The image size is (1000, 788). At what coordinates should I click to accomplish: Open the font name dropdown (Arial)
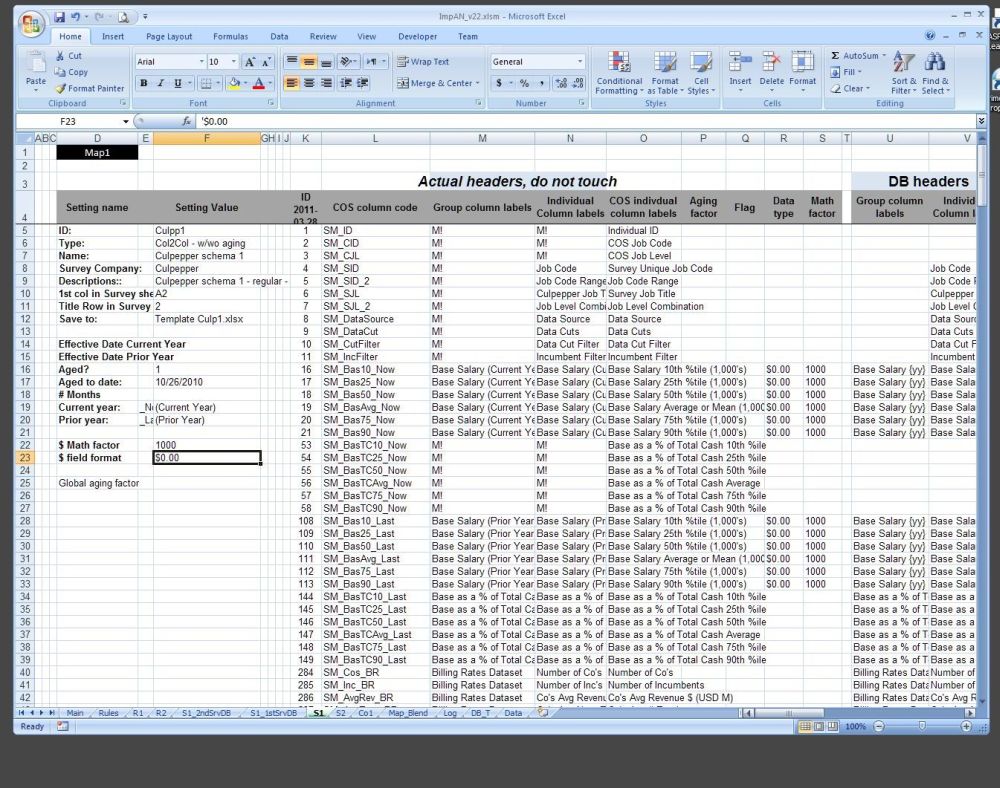tap(199, 62)
